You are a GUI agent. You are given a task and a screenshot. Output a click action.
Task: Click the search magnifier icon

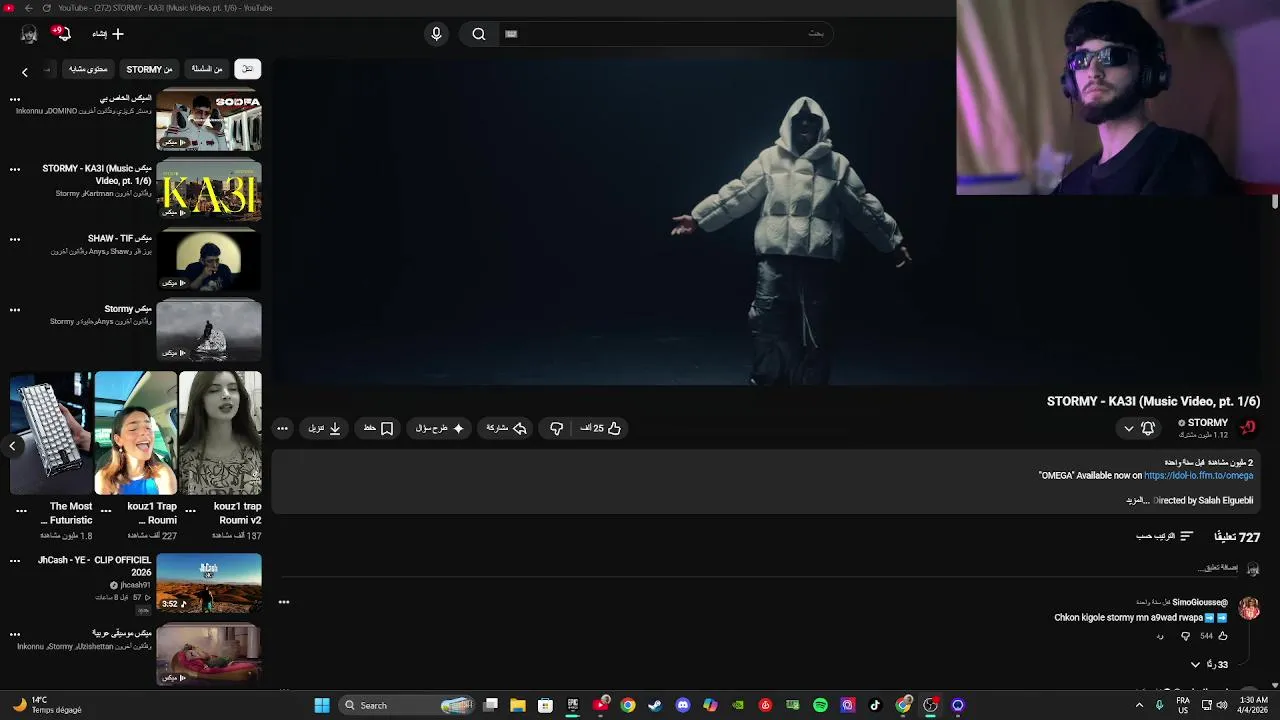(479, 34)
